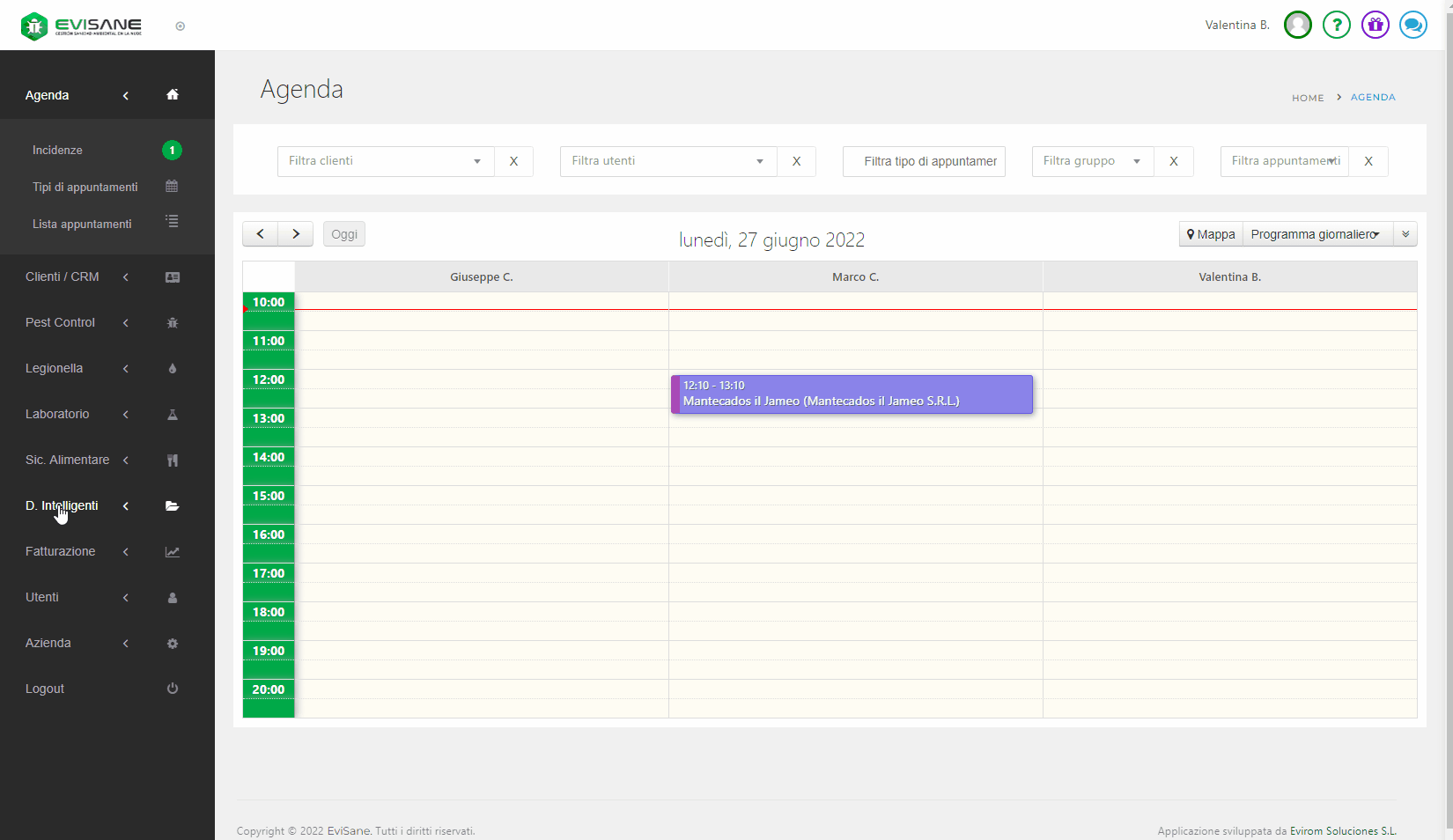The height and width of the screenshot is (840, 1453).
Task: Clear the Filtra utenti filter with X
Action: point(796,161)
